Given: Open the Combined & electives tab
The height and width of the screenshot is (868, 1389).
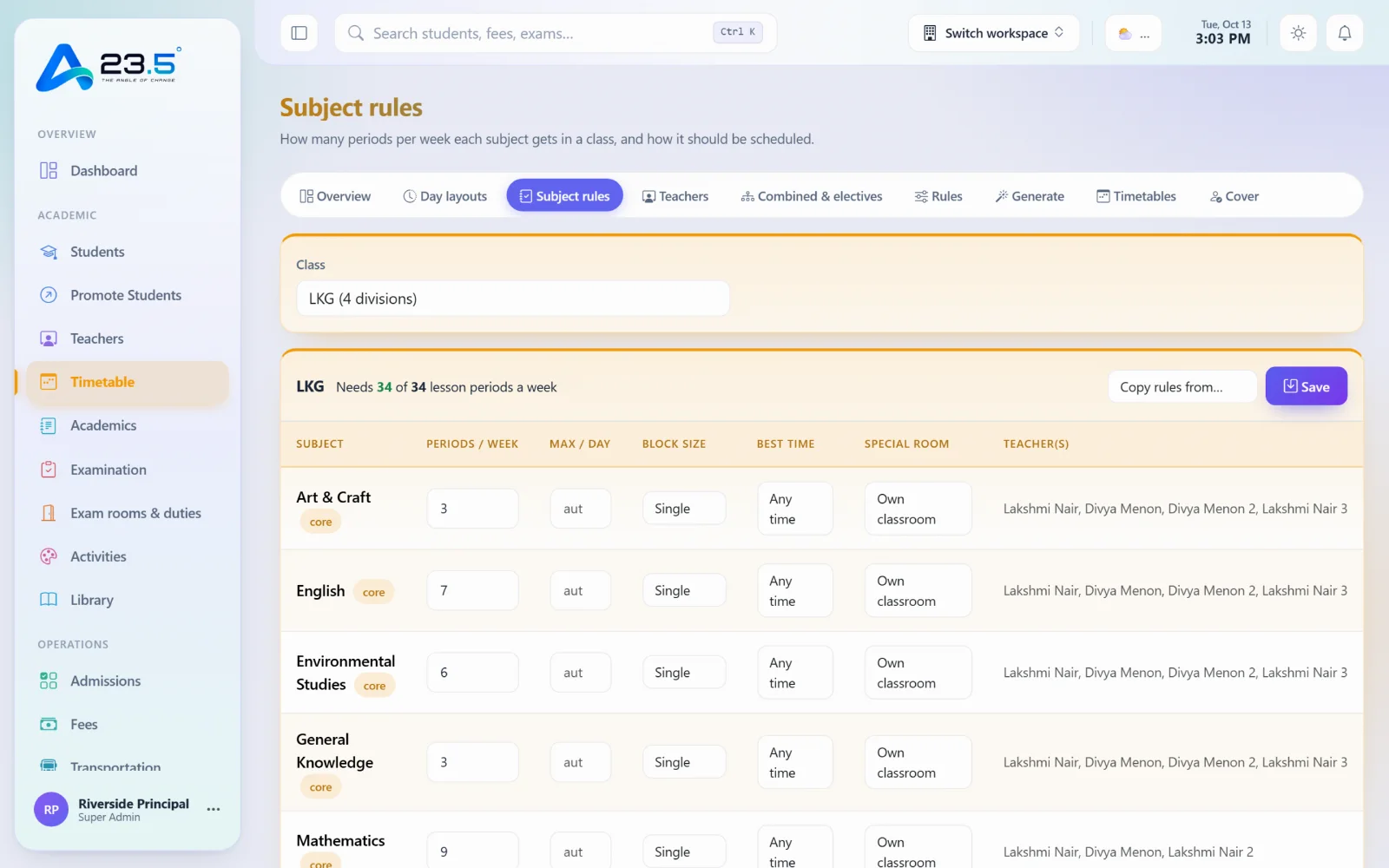Looking at the screenshot, I should 812,196.
